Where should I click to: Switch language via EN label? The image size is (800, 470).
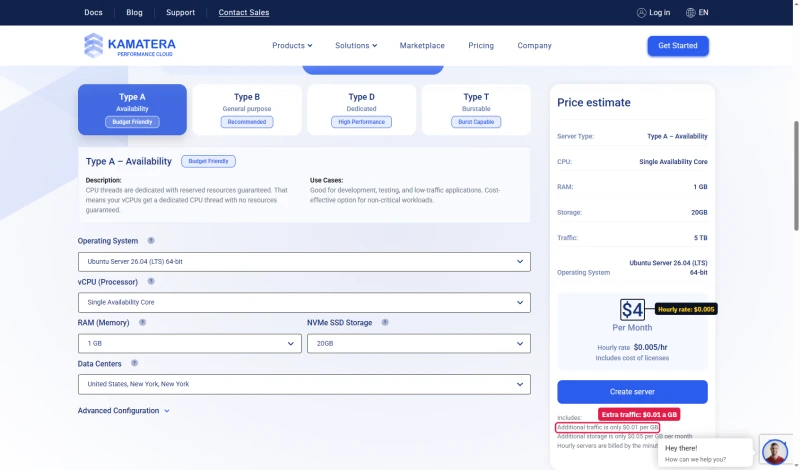704,13
